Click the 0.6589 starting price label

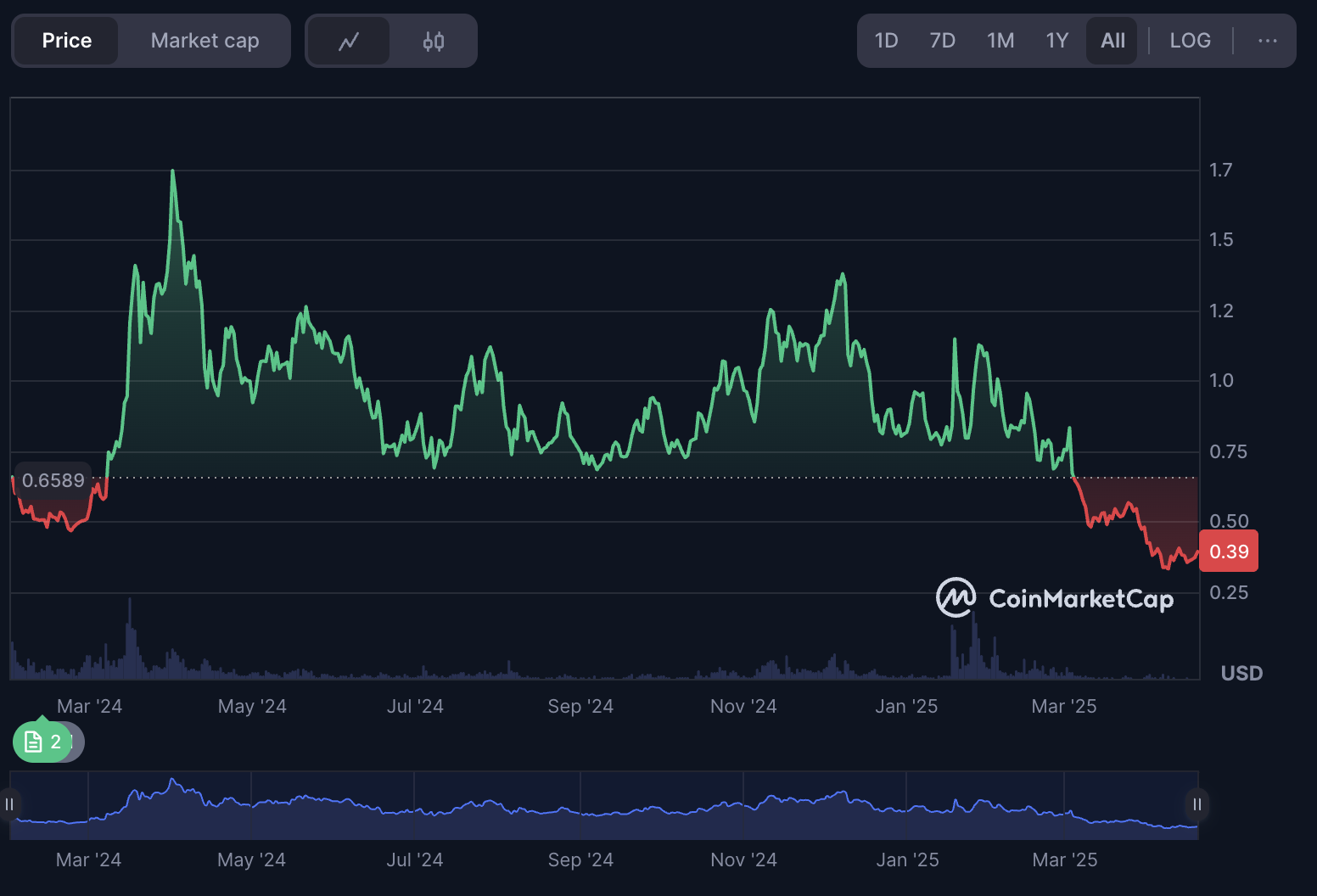coord(53,480)
